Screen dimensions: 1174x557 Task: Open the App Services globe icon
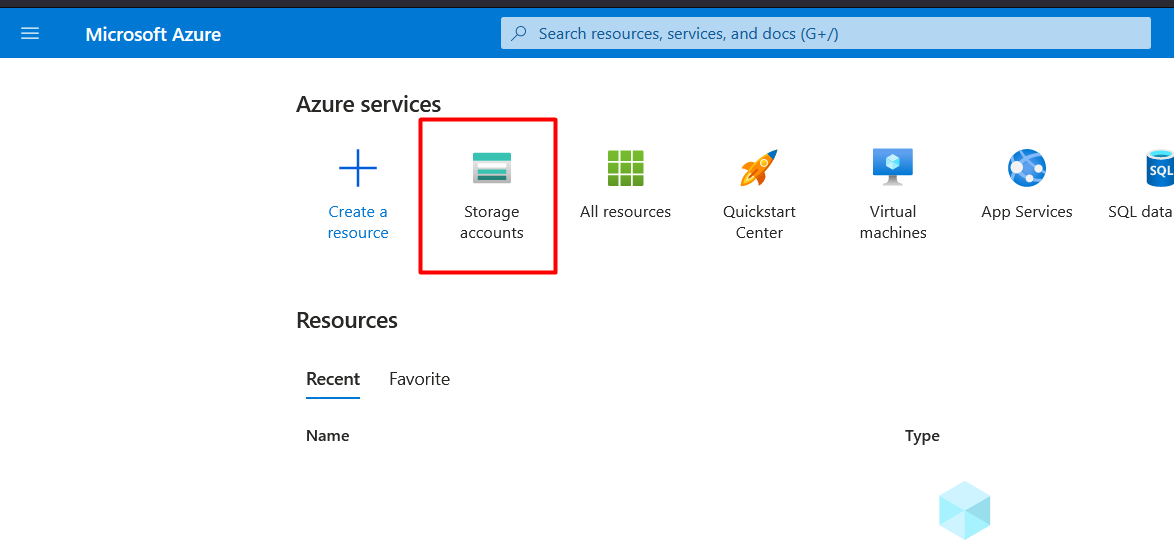pos(1027,168)
